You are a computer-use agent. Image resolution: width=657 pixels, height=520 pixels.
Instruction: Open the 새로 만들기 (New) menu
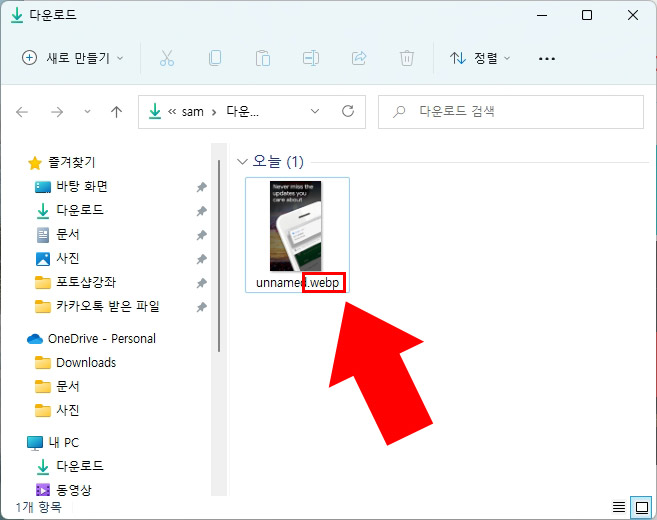point(72,58)
